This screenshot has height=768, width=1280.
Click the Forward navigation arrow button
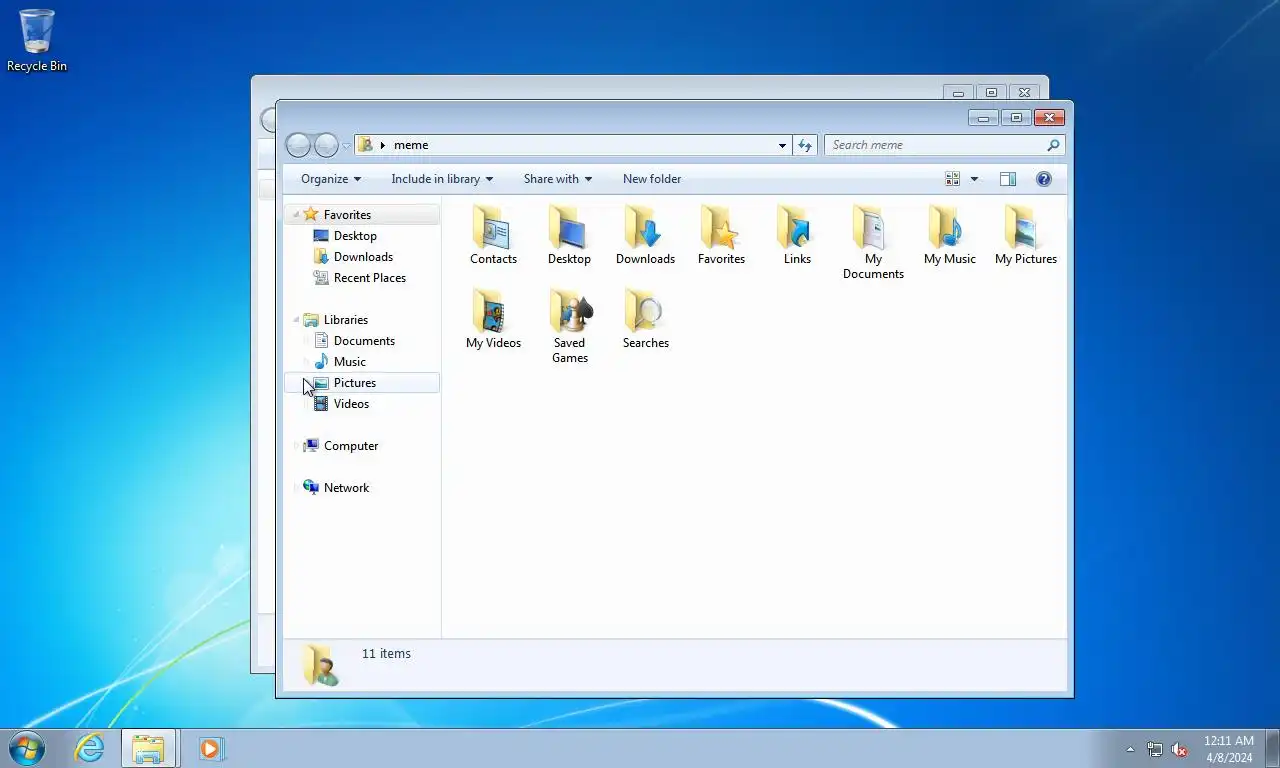[326, 145]
